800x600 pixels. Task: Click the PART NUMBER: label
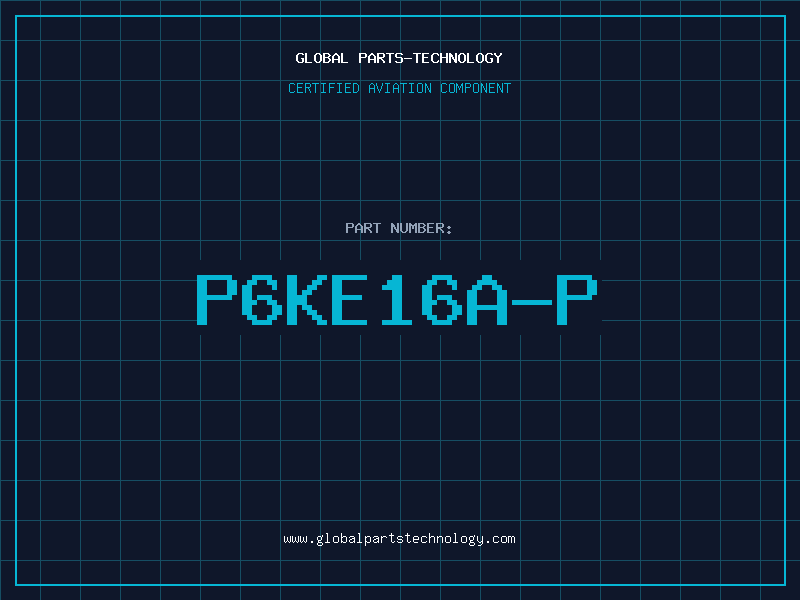398,228
